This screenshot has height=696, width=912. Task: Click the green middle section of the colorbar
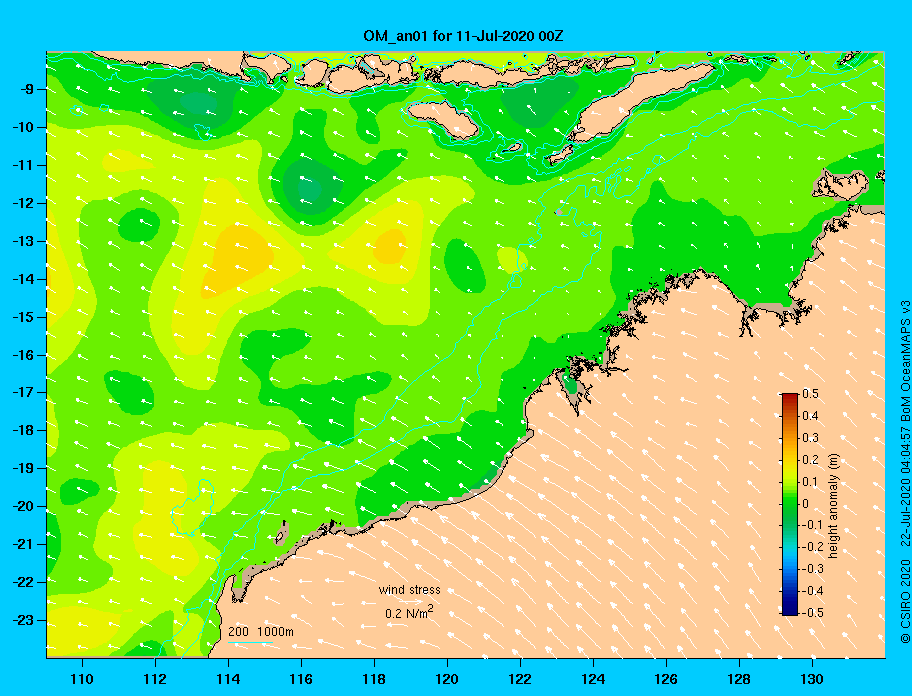click(x=790, y=504)
